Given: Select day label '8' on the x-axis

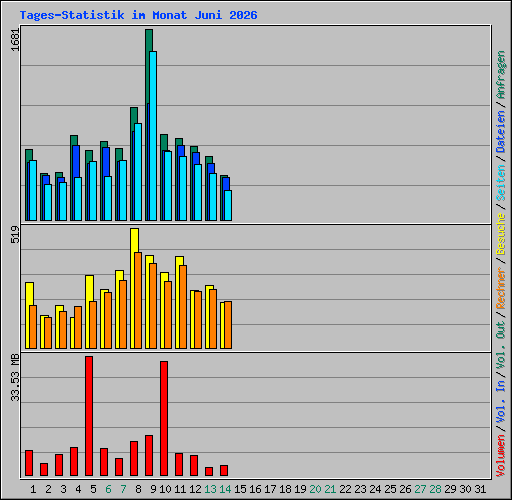Looking at the screenshot, I should click(x=138, y=489).
